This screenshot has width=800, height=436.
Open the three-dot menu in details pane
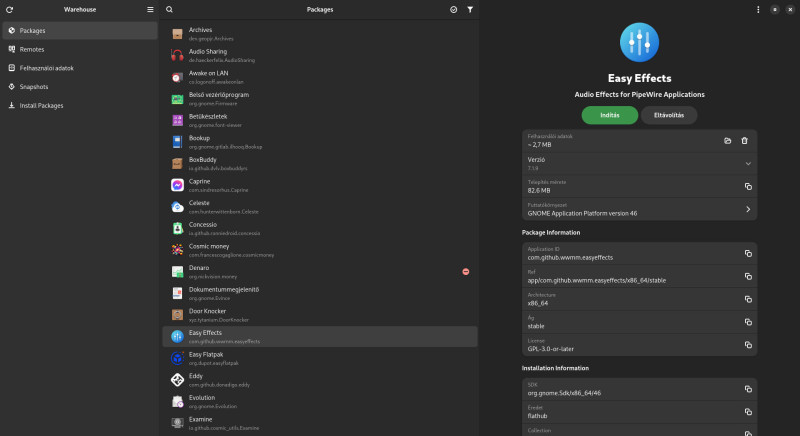pos(758,10)
